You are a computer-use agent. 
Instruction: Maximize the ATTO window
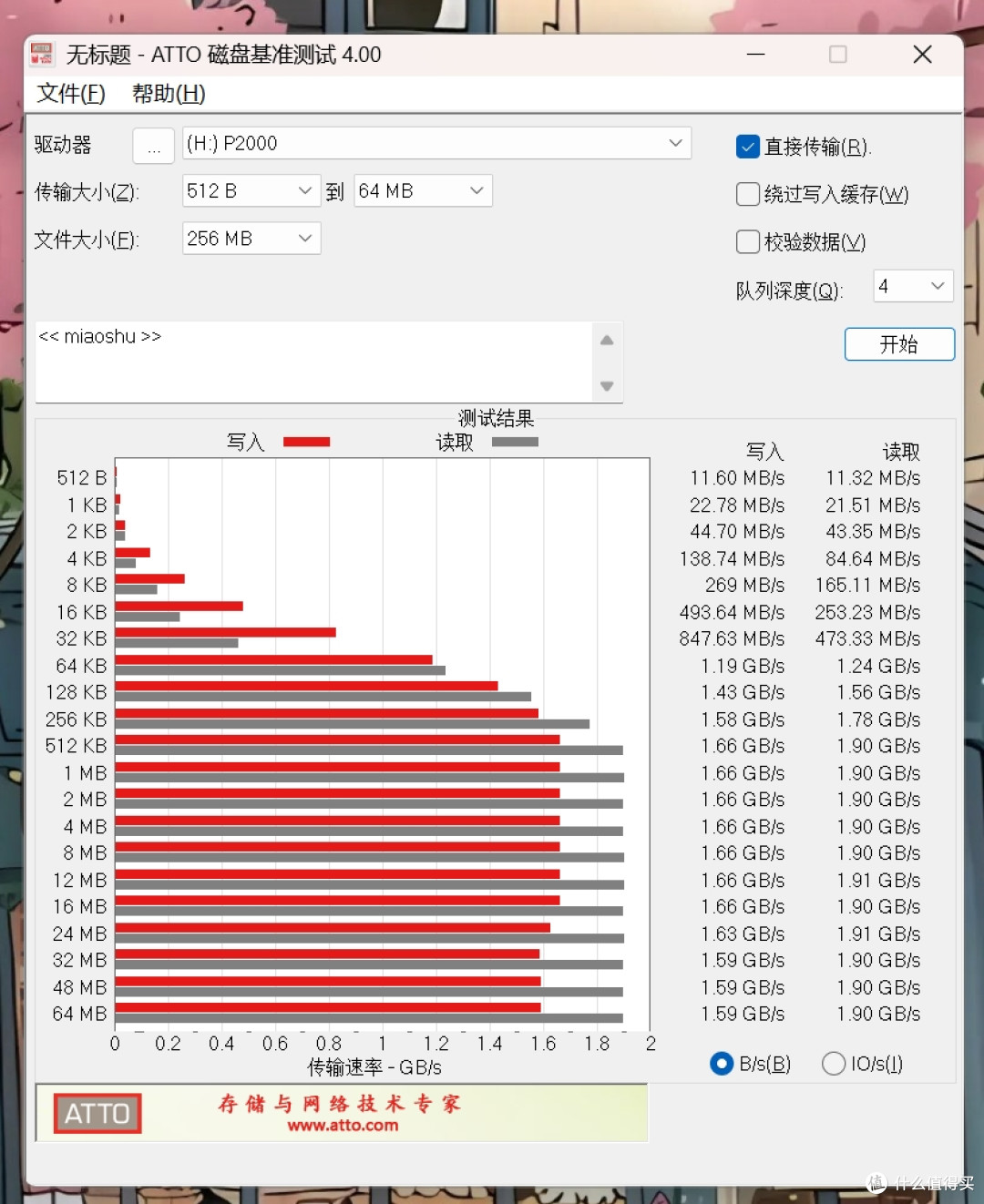pos(838,55)
